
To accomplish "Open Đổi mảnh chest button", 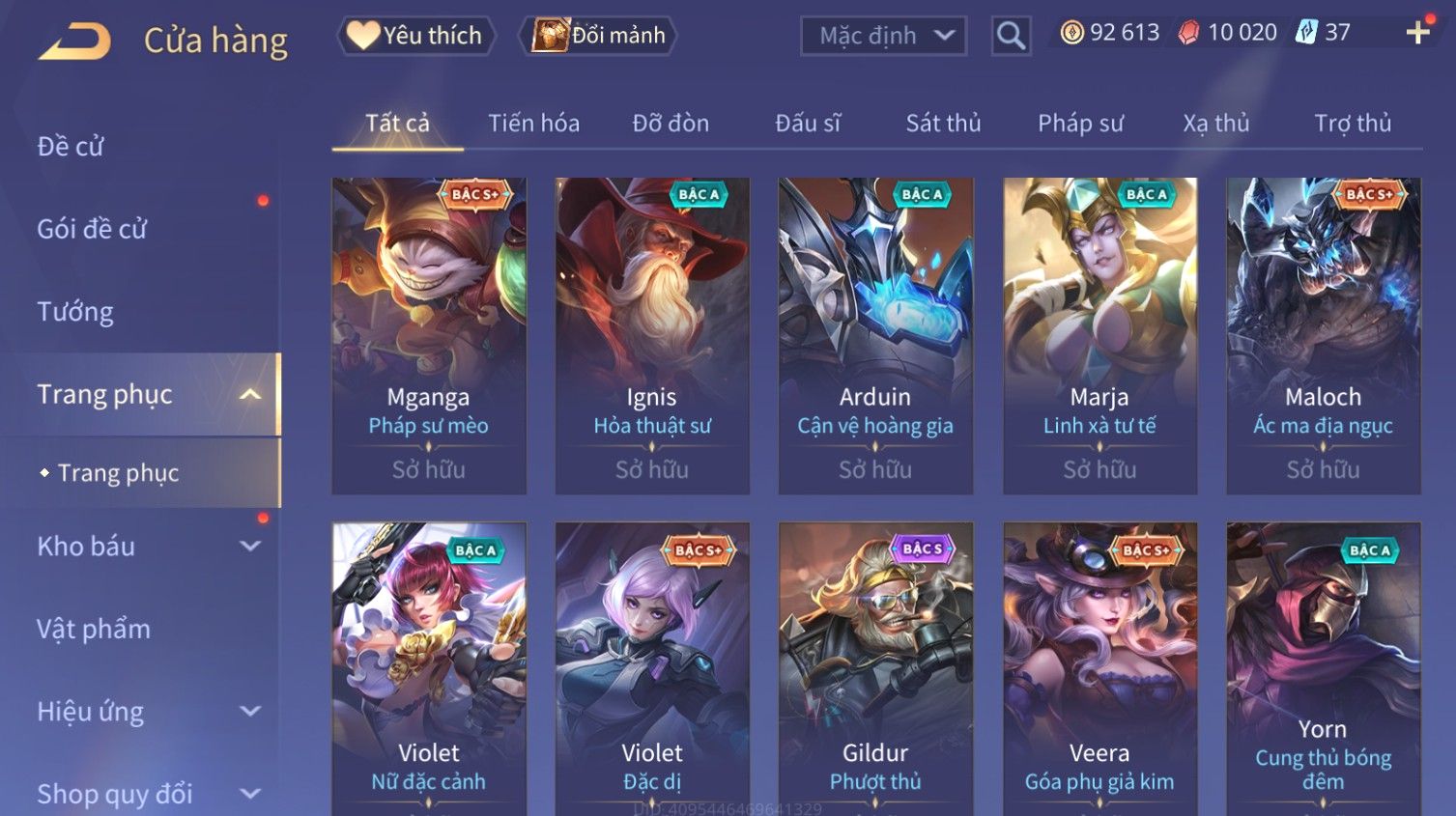I will 598,36.
